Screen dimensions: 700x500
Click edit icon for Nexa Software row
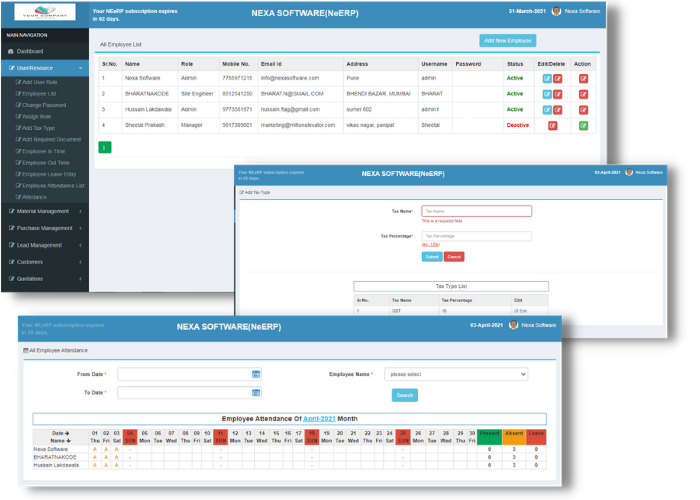coord(547,77)
